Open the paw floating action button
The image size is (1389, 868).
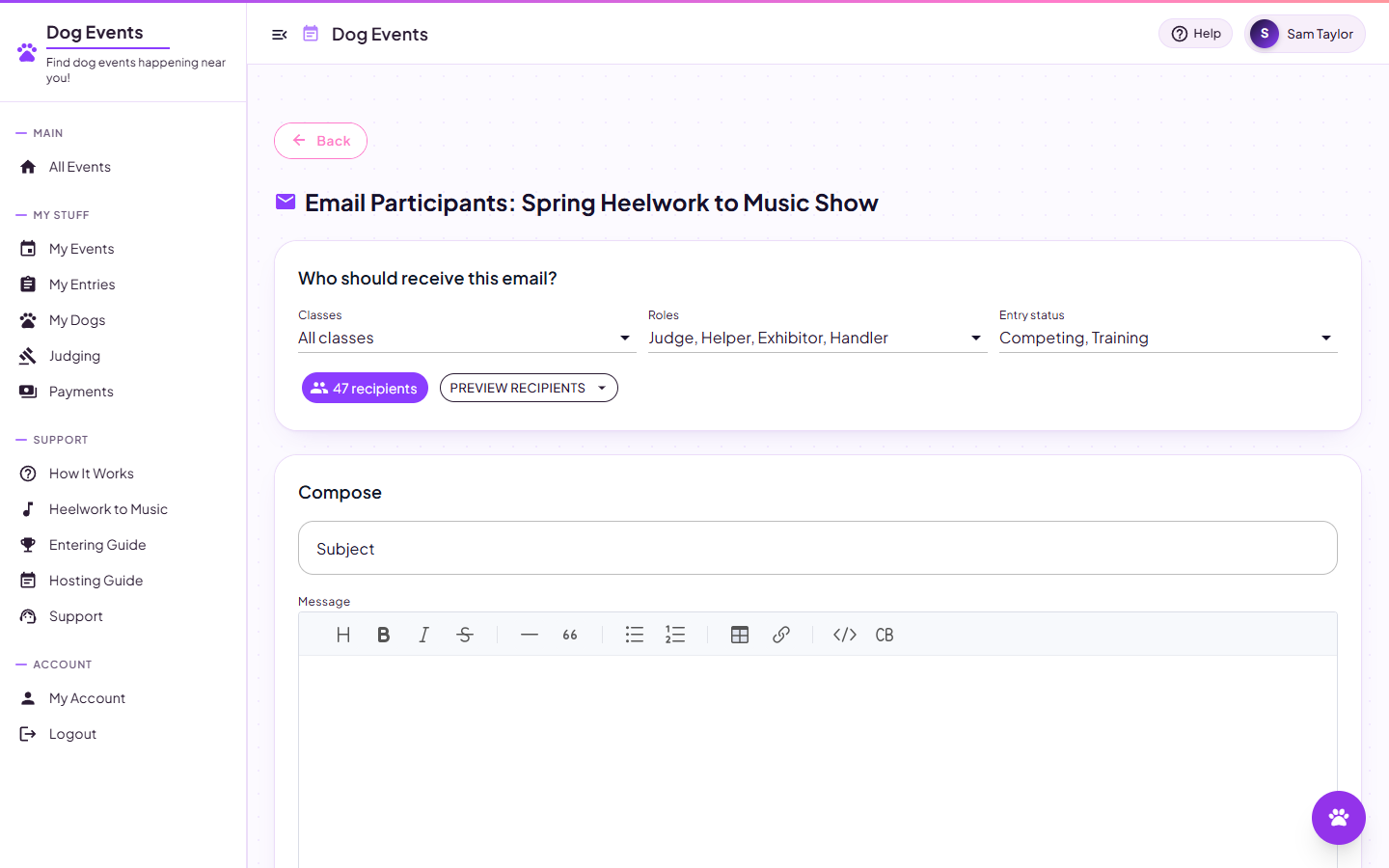pos(1339,818)
